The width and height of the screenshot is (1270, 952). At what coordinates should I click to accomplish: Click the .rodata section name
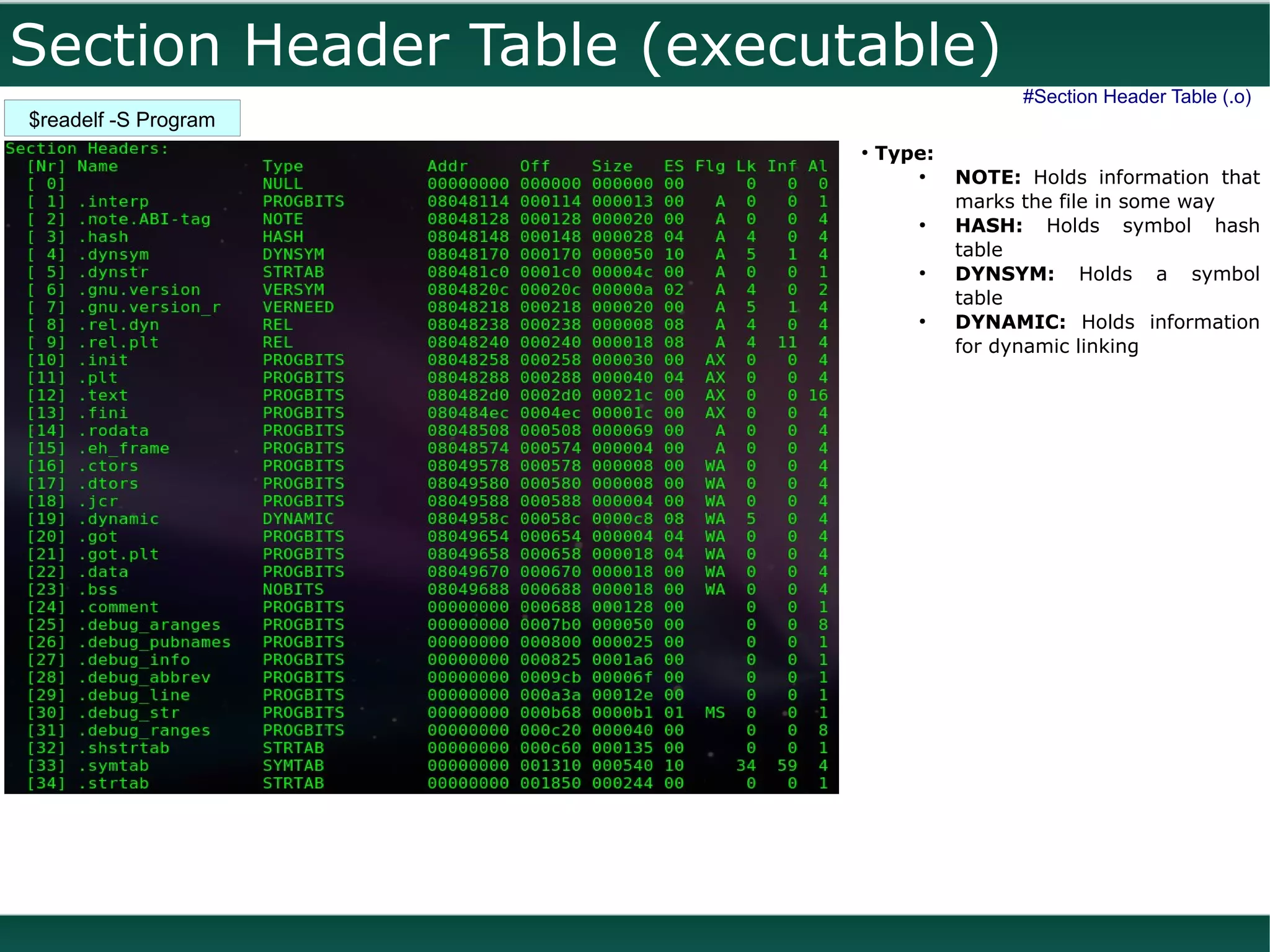(113, 430)
